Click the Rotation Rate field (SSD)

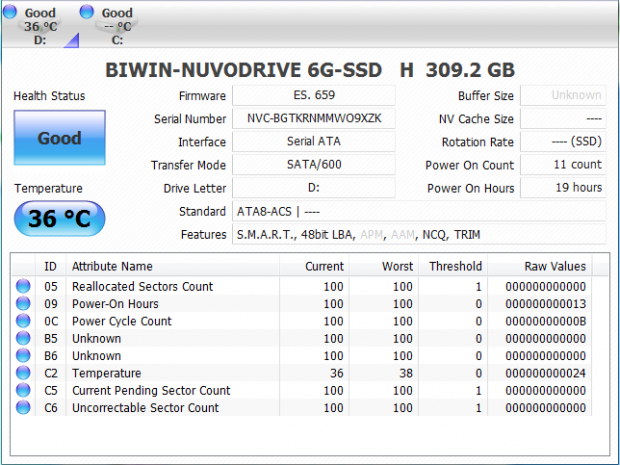point(563,142)
